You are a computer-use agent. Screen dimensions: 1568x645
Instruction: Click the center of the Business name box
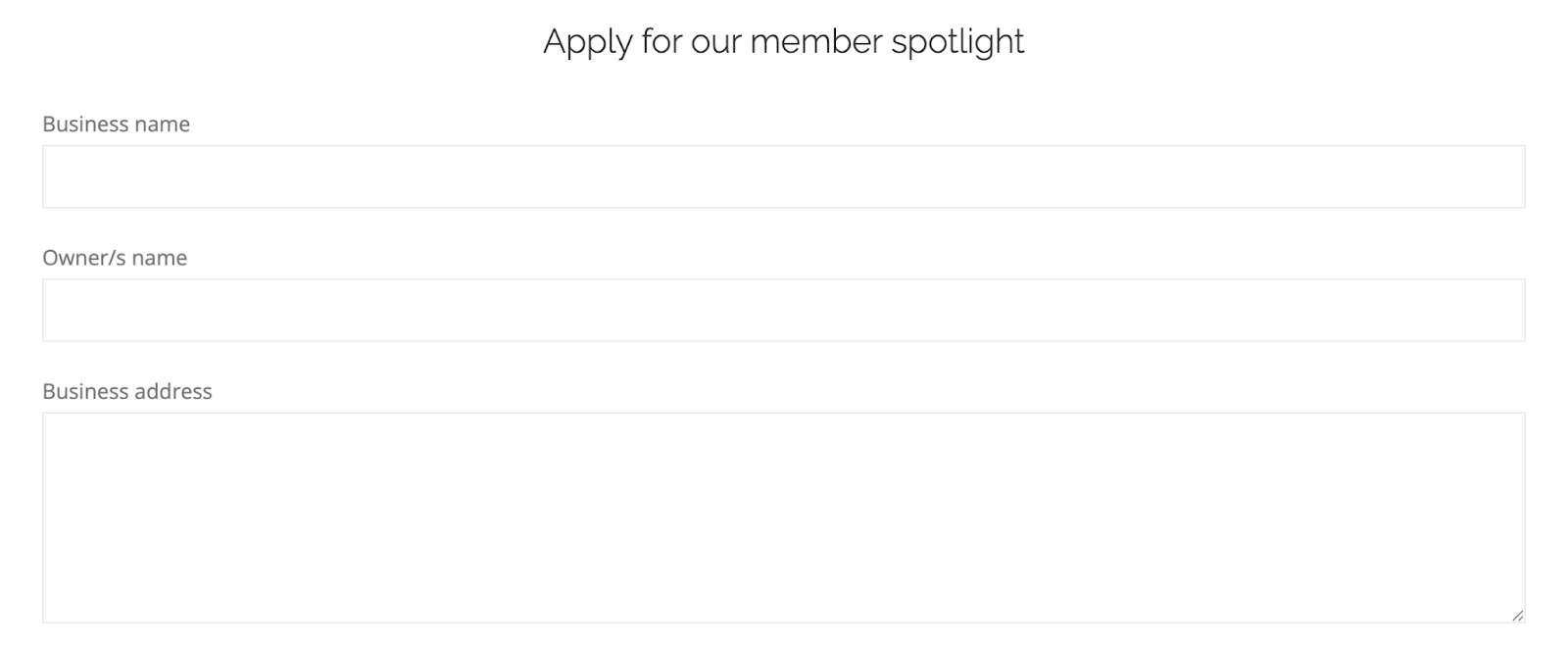784,175
